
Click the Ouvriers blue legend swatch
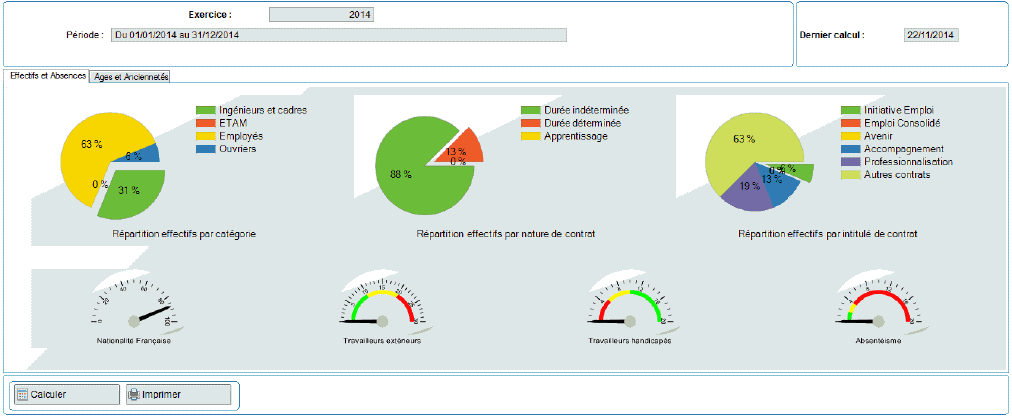pyautogui.click(x=205, y=149)
